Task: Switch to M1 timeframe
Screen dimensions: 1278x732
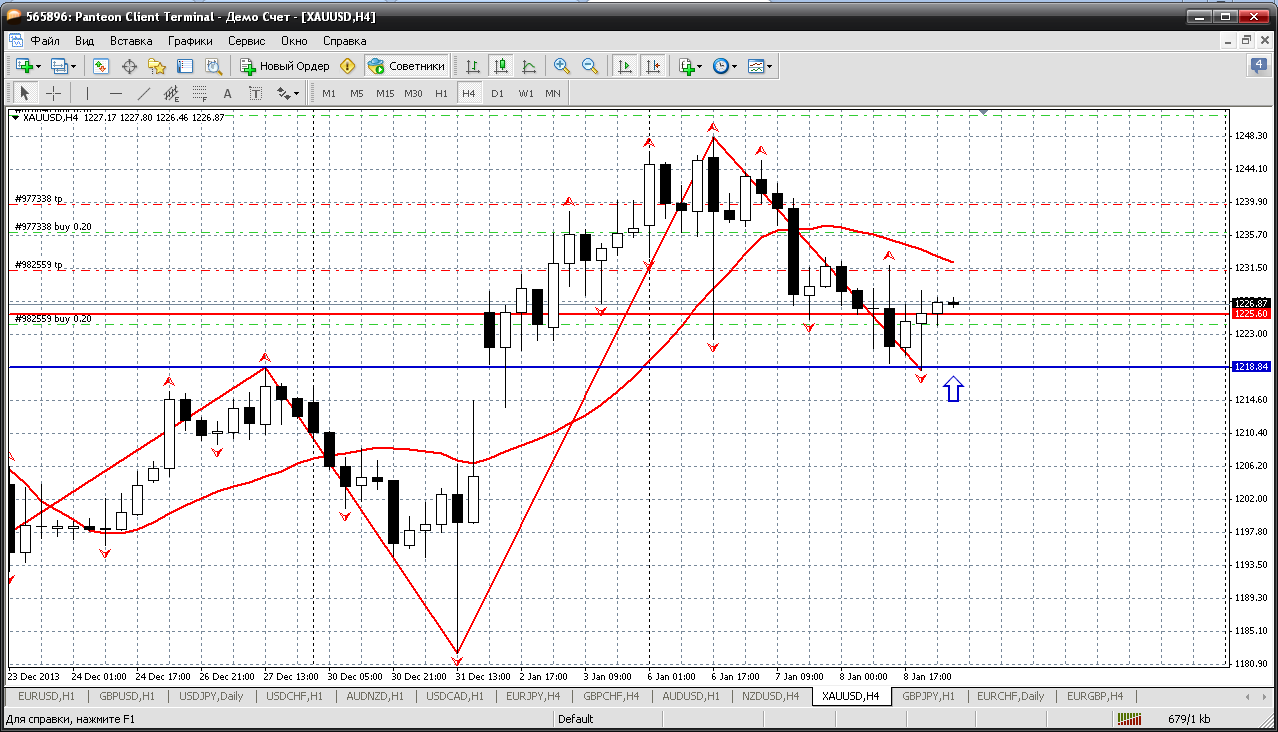Action: [329, 93]
